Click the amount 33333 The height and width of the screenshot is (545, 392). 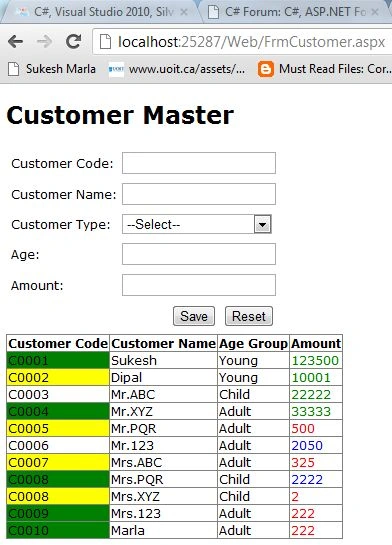[x=311, y=412]
